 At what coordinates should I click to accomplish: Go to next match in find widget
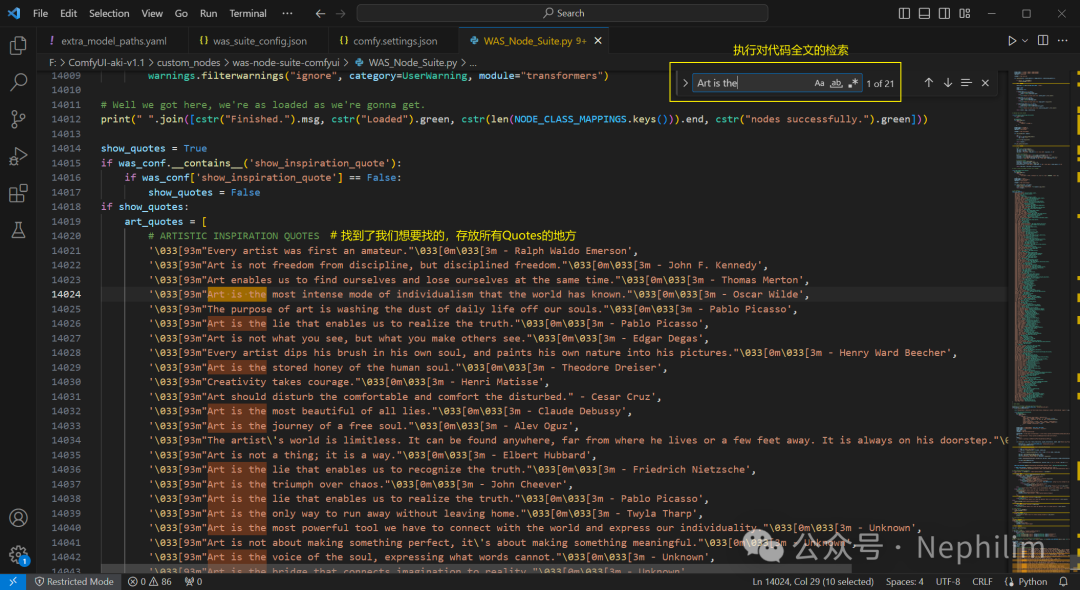point(947,83)
